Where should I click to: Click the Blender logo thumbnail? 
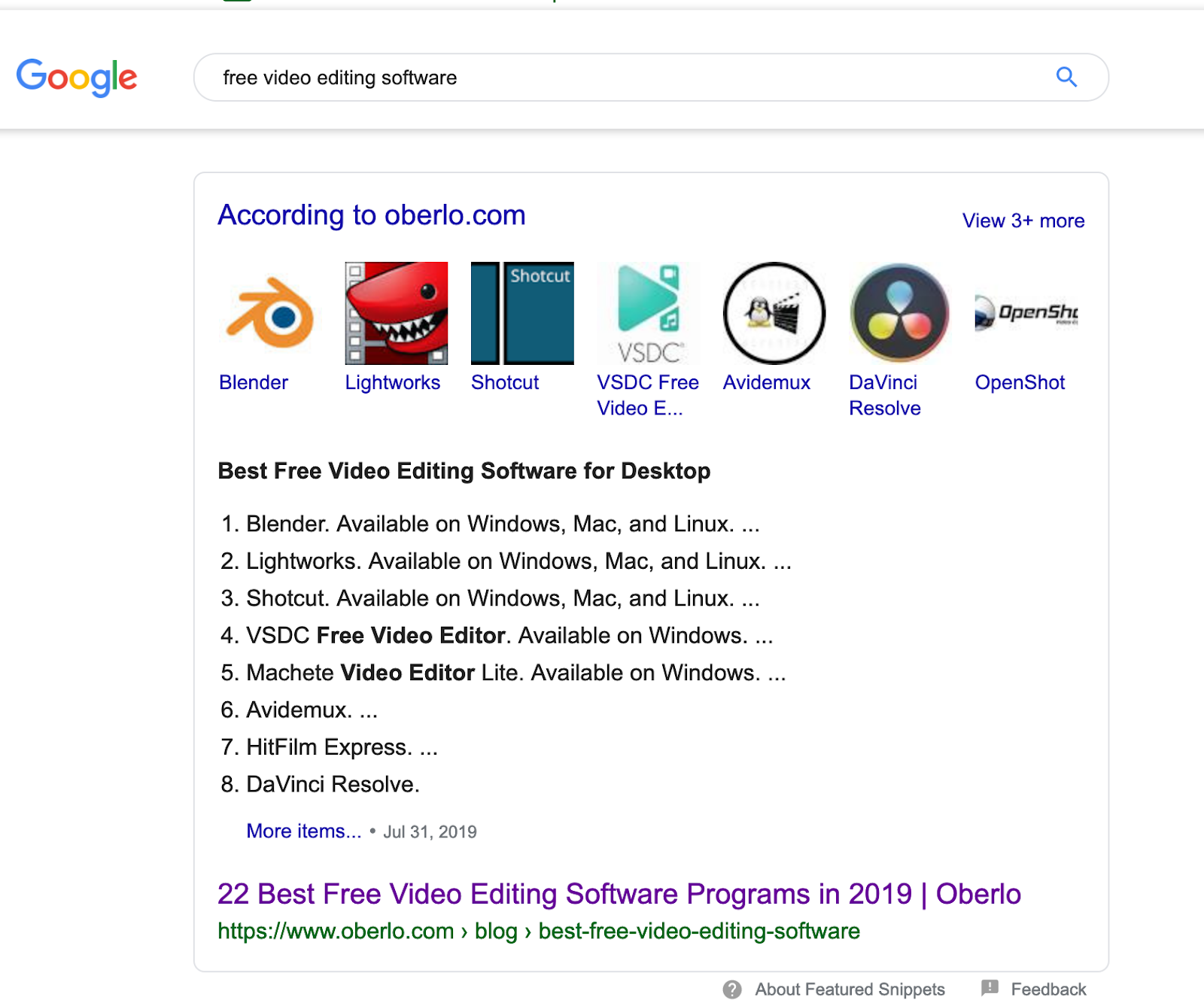(x=270, y=313)
